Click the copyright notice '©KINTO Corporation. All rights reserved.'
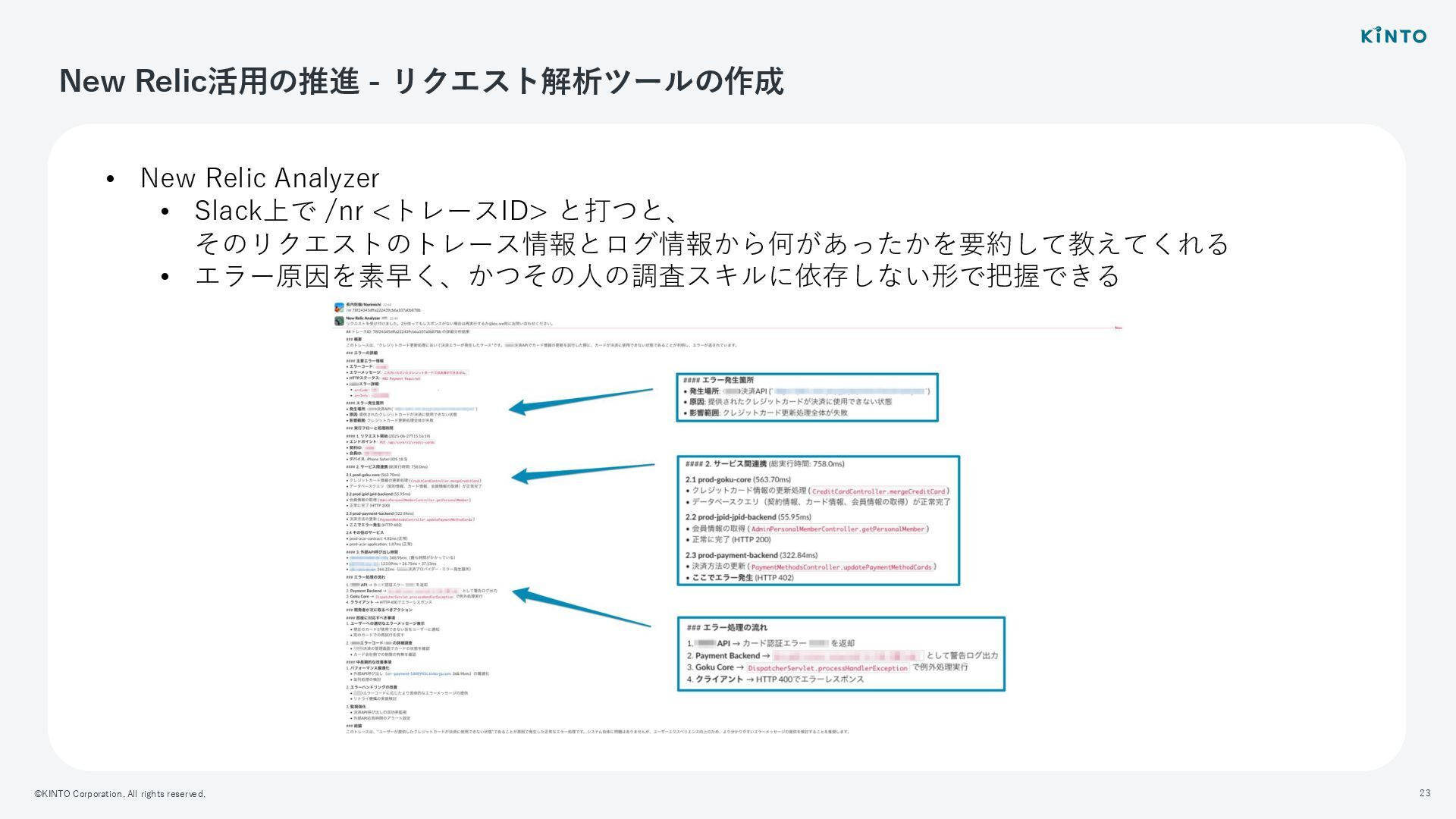This screenshot has height=819, width=1456. [120, 794]
